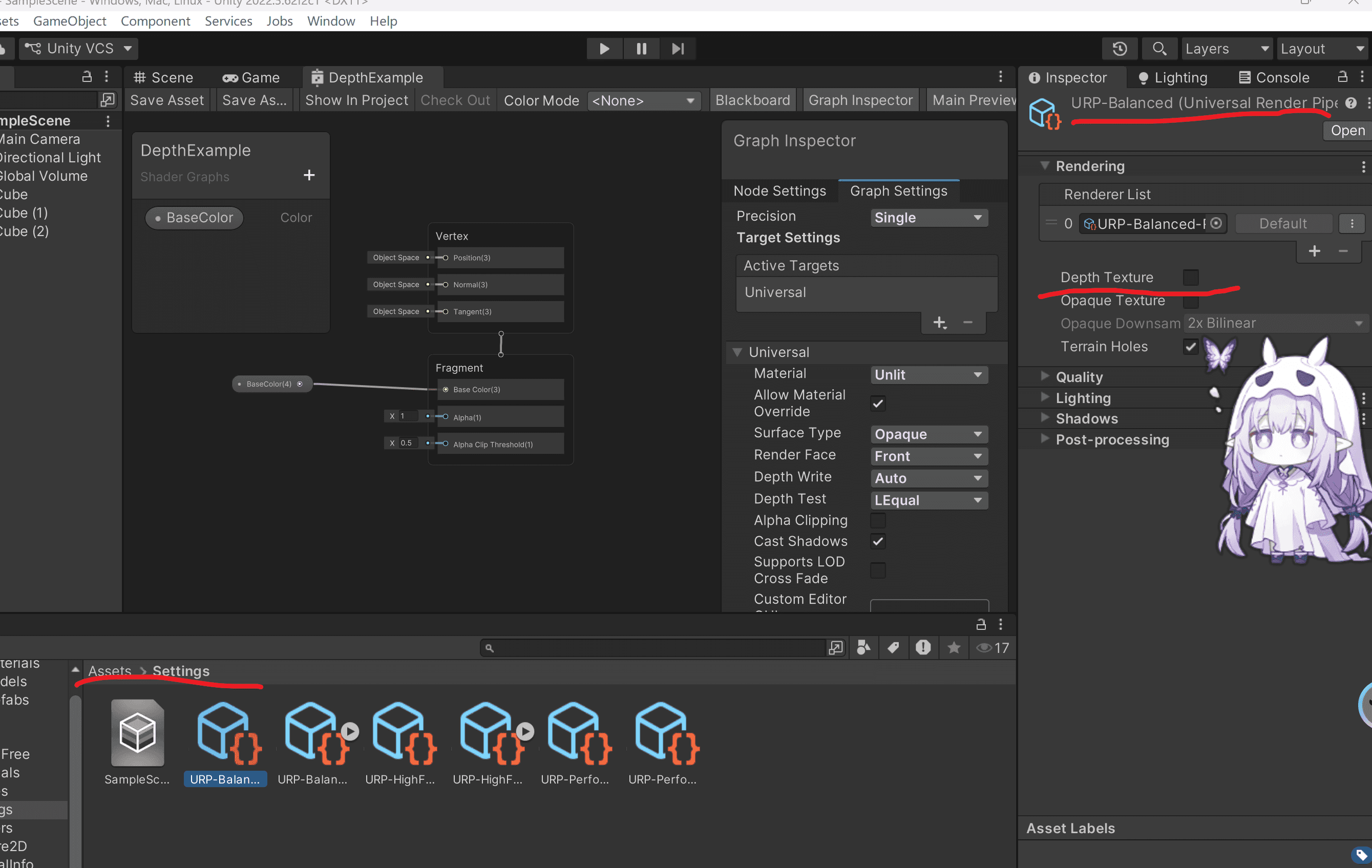Viewport: 1372px width, 868px height.
Task: Enable the Alpha Clipping checkbox
Action: click(x=878, y=520)
